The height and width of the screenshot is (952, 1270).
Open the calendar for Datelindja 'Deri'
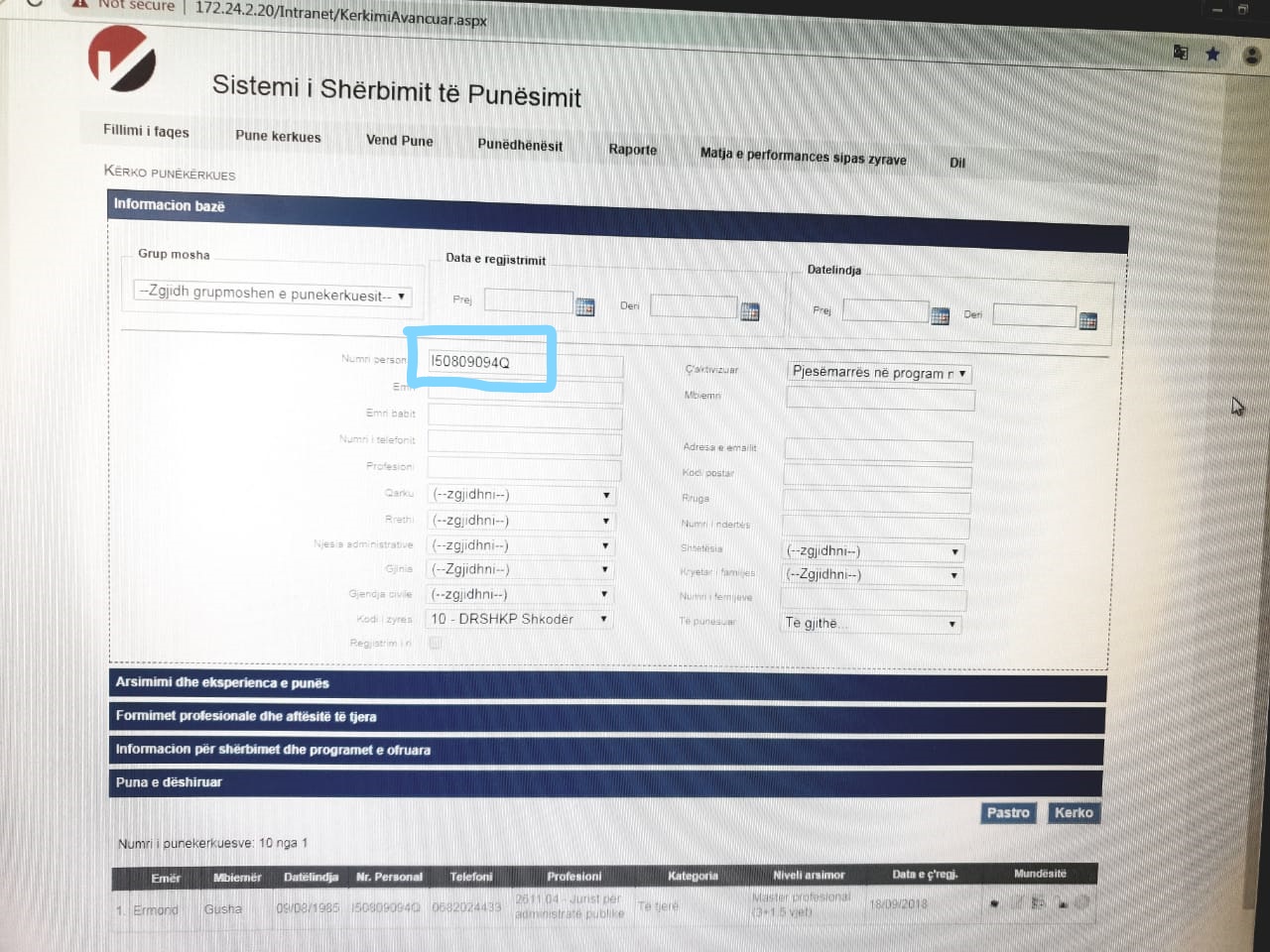pyautogui.click(x=1087, y=321)
